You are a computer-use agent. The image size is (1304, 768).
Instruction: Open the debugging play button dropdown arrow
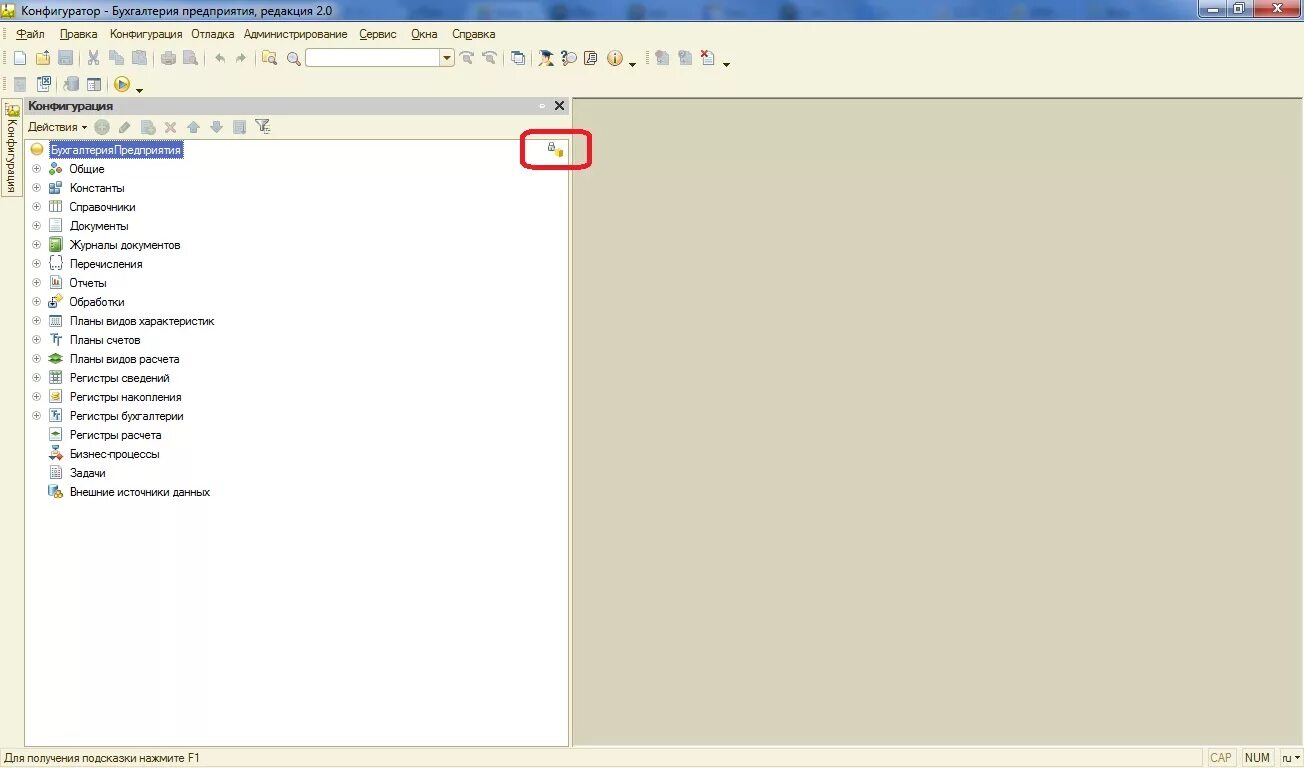139,89
